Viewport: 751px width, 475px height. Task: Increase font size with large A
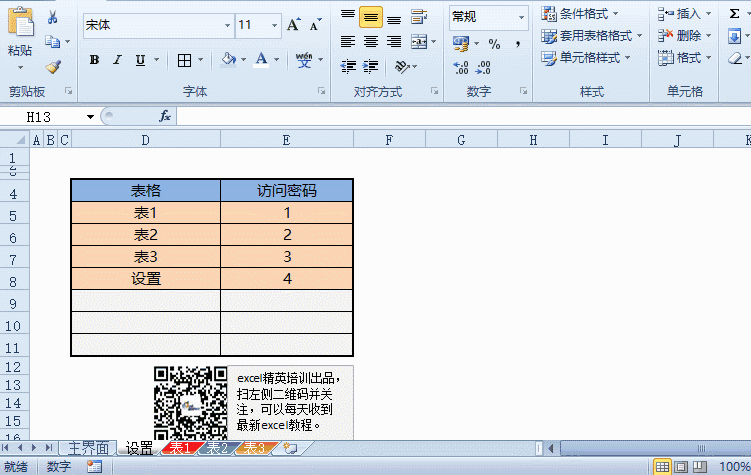(x=294, y=24)
